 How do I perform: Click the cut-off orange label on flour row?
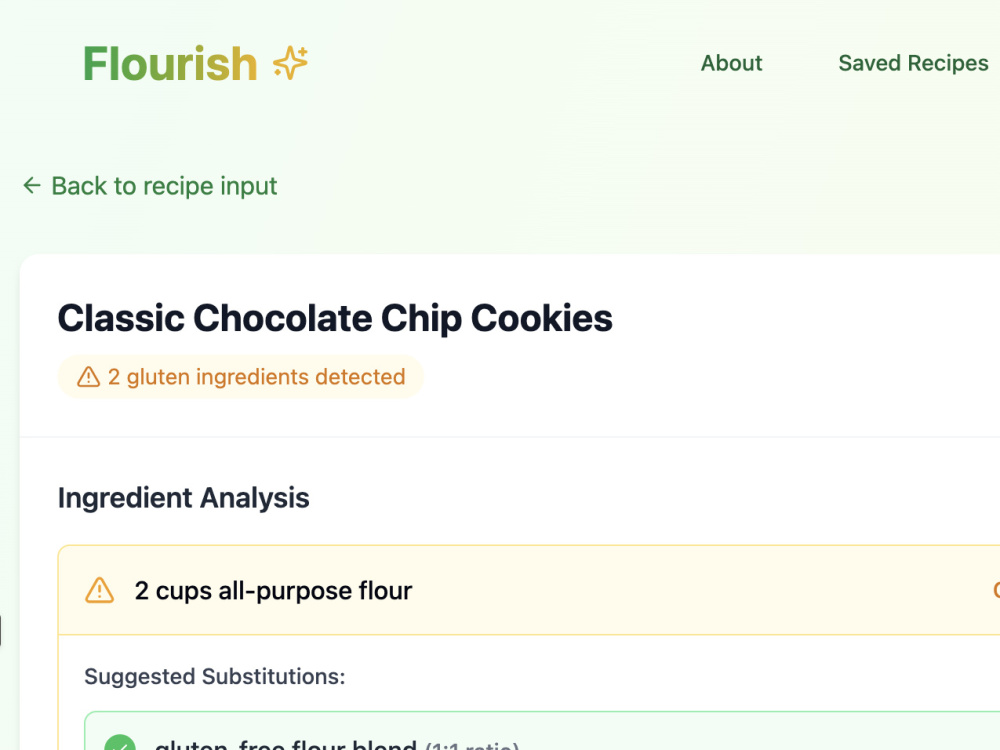pos(996,591)
